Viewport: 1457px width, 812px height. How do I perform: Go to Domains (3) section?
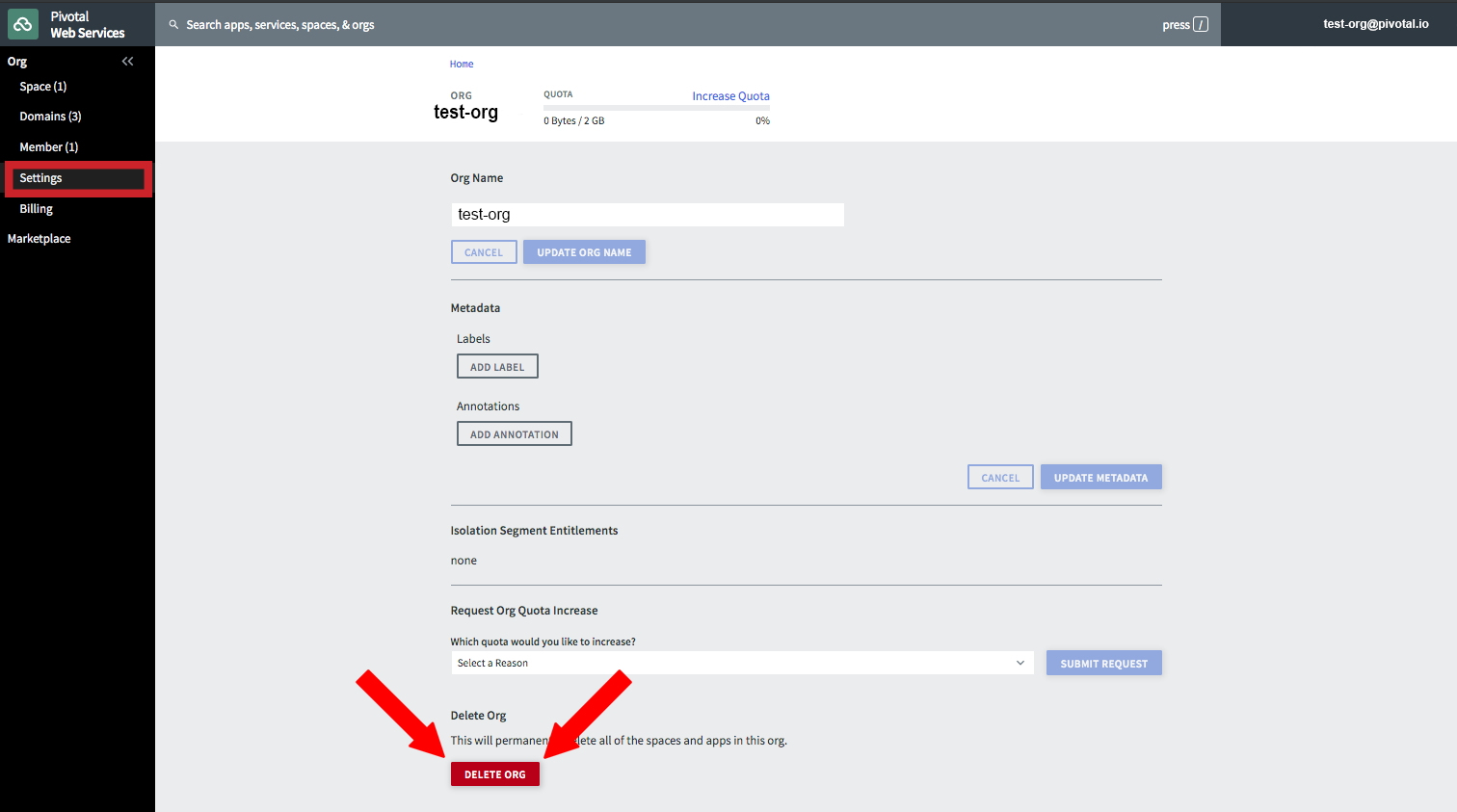tap(50, 117)
